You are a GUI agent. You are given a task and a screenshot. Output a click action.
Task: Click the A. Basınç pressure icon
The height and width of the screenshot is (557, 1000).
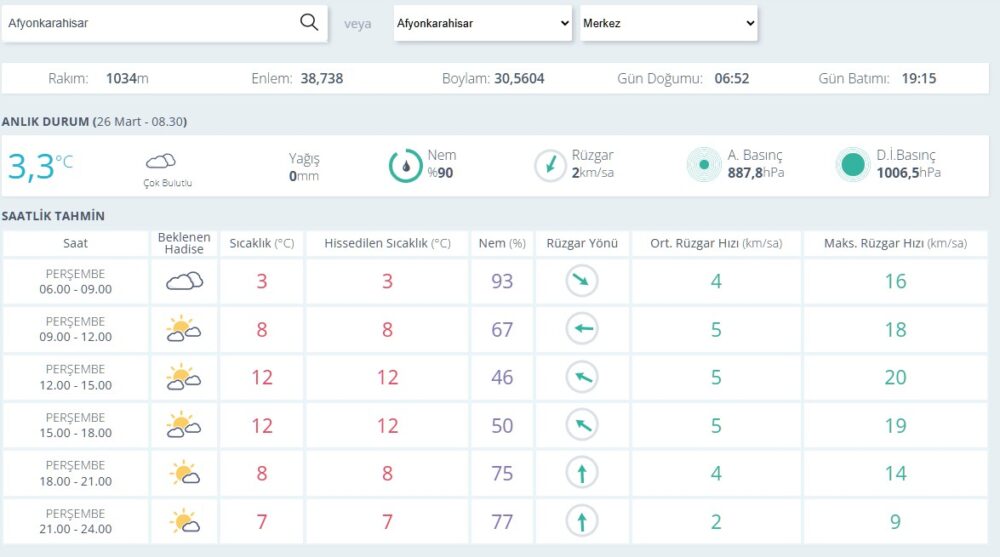click(x=704, y=166)
